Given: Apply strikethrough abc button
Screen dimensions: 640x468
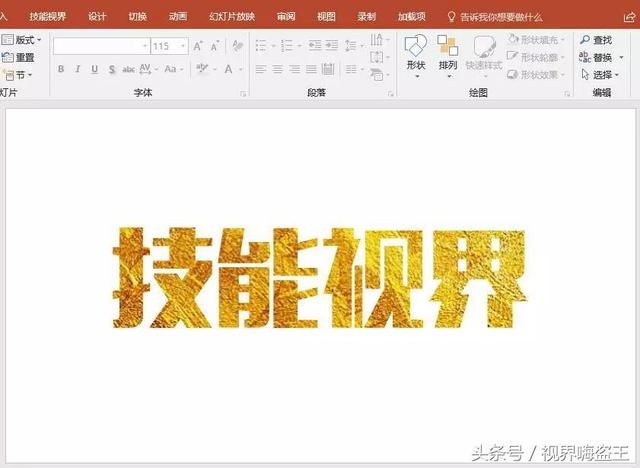Looking at the screenshot, I should [x=129, y=69].
